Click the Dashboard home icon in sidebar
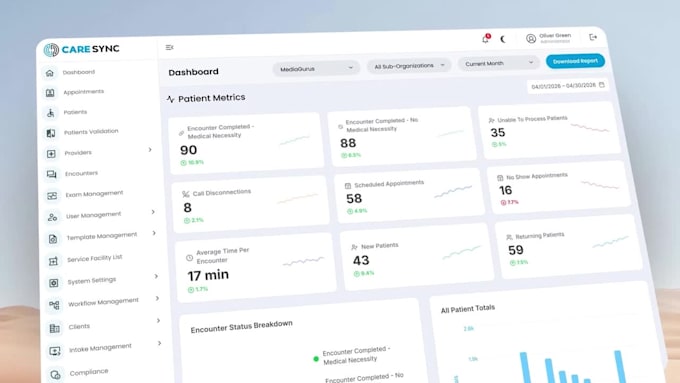This screenshot has height=383, width=680. [x=50, y=73]
